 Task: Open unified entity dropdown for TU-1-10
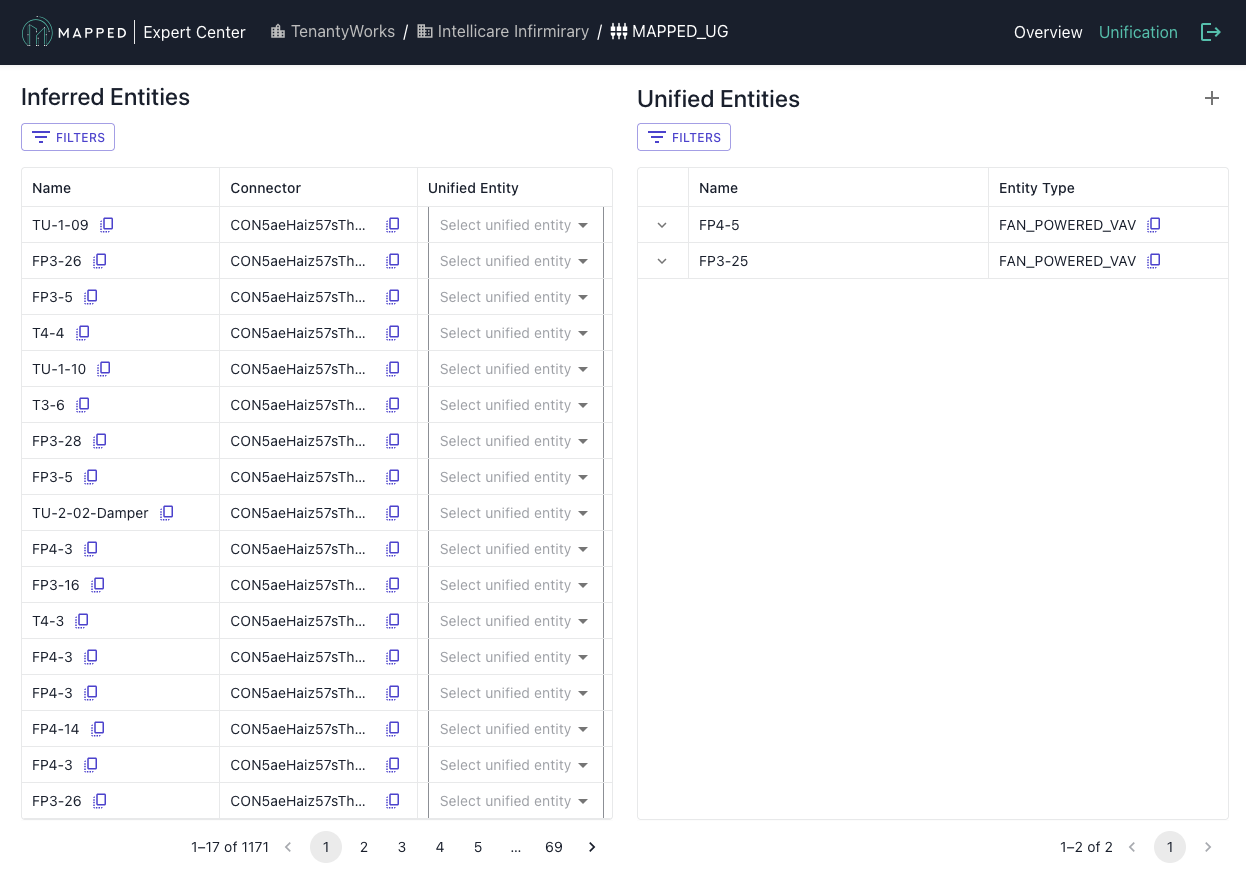pos(515,369)
